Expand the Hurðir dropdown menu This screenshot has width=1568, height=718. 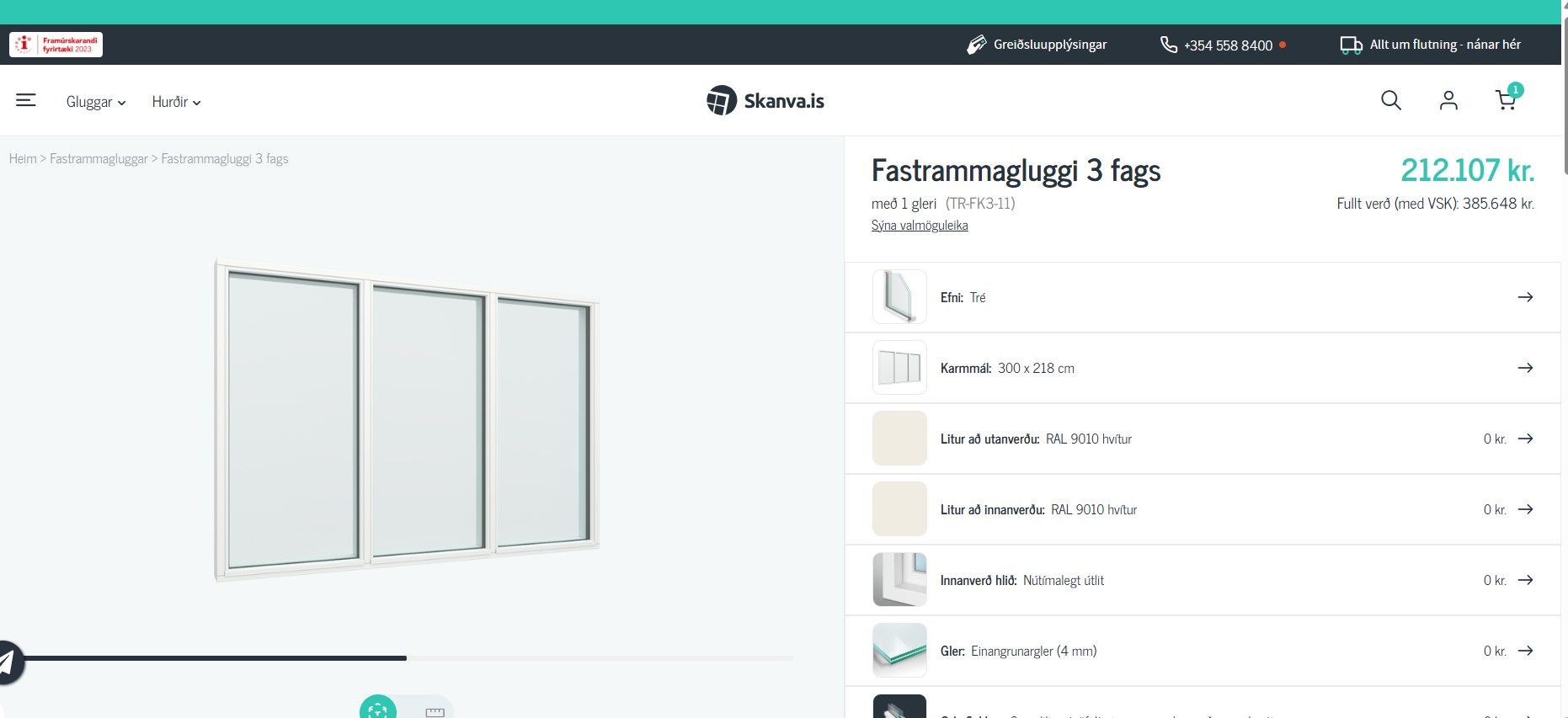point(176,102)
